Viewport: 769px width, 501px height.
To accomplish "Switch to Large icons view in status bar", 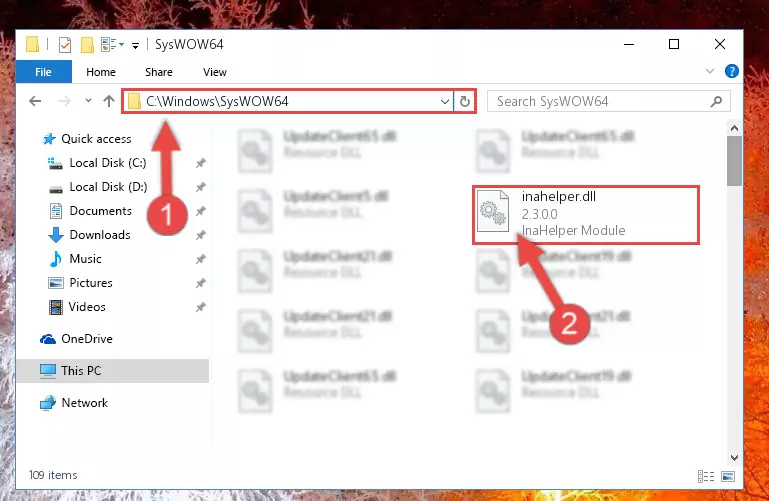I will (728, 476).
